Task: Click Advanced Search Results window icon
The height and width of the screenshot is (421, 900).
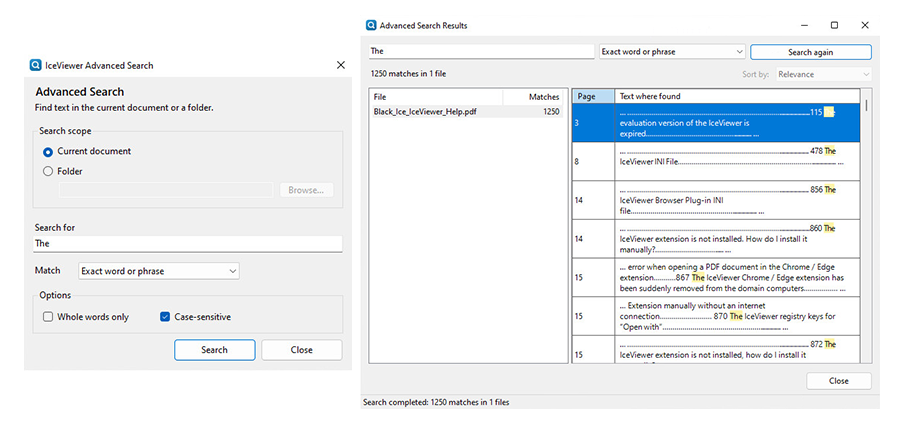Action: point(371,25)
